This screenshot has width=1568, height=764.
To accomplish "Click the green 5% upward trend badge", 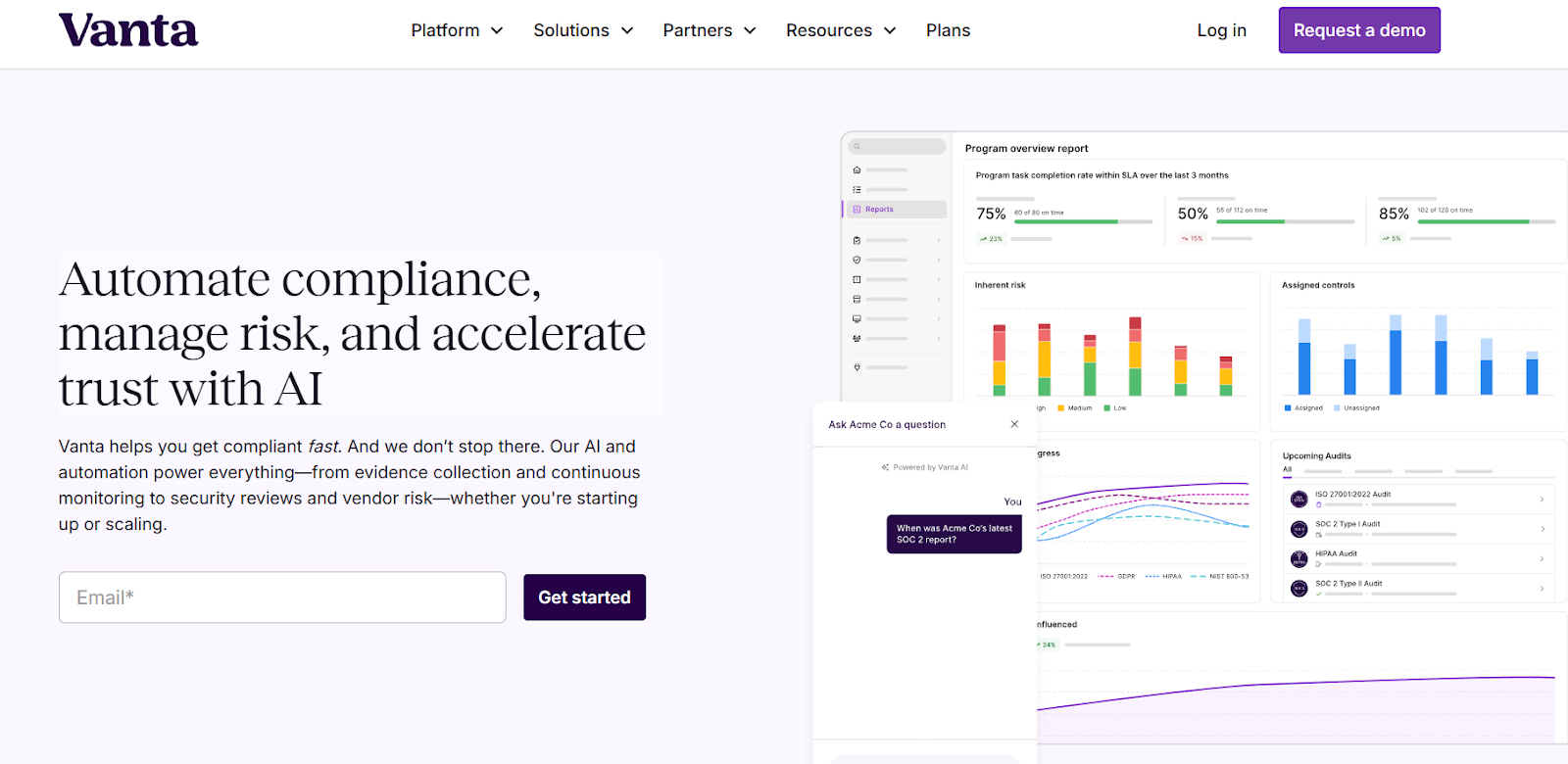I will [x=1392, y=239].
